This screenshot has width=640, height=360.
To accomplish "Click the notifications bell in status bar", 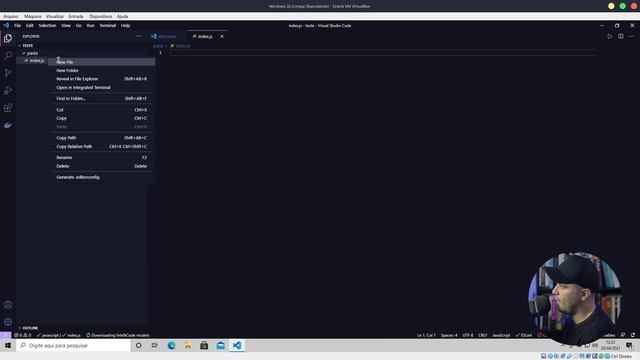I will 633,335.
